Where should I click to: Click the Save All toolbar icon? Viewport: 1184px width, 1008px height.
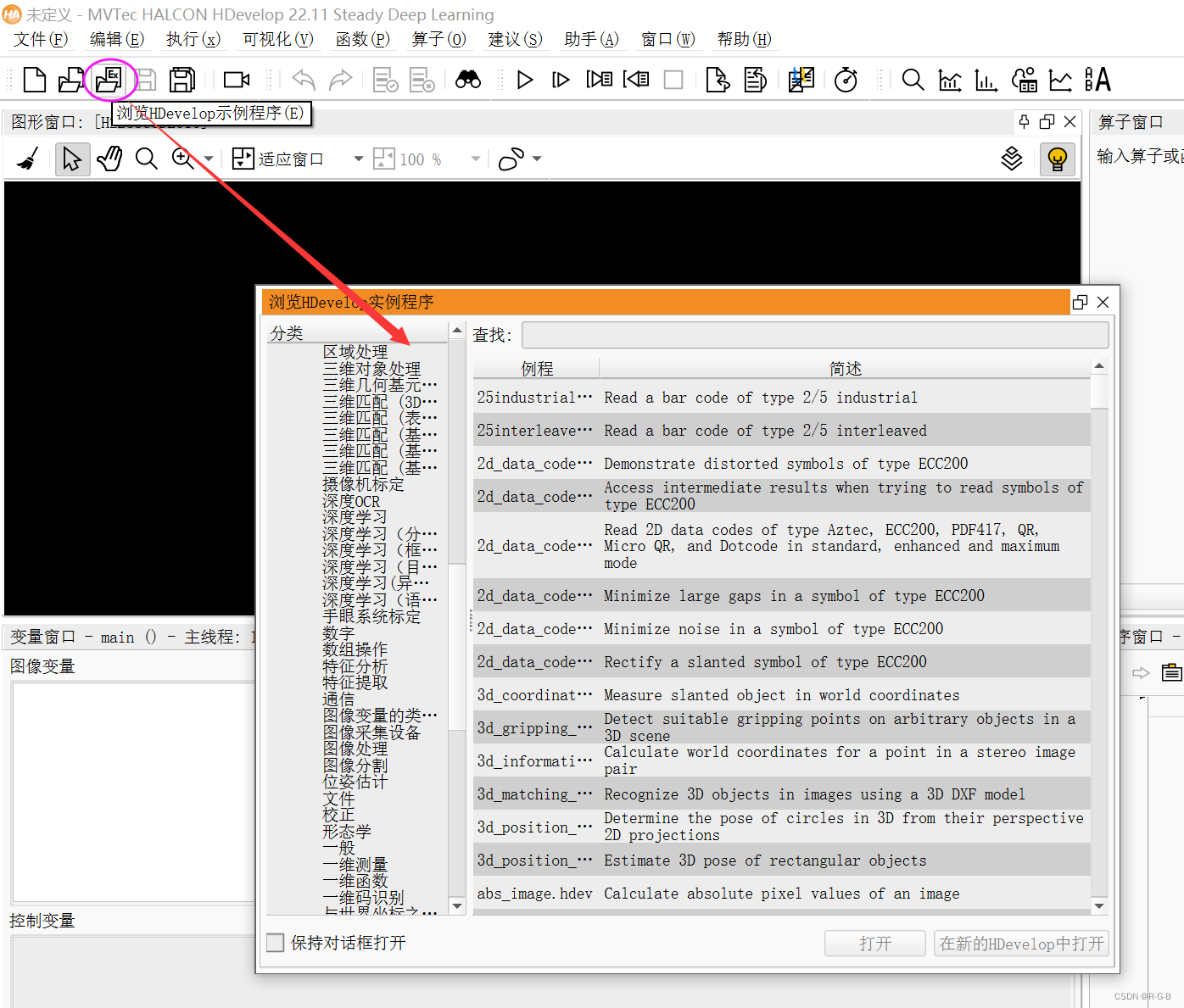point(182,80)
